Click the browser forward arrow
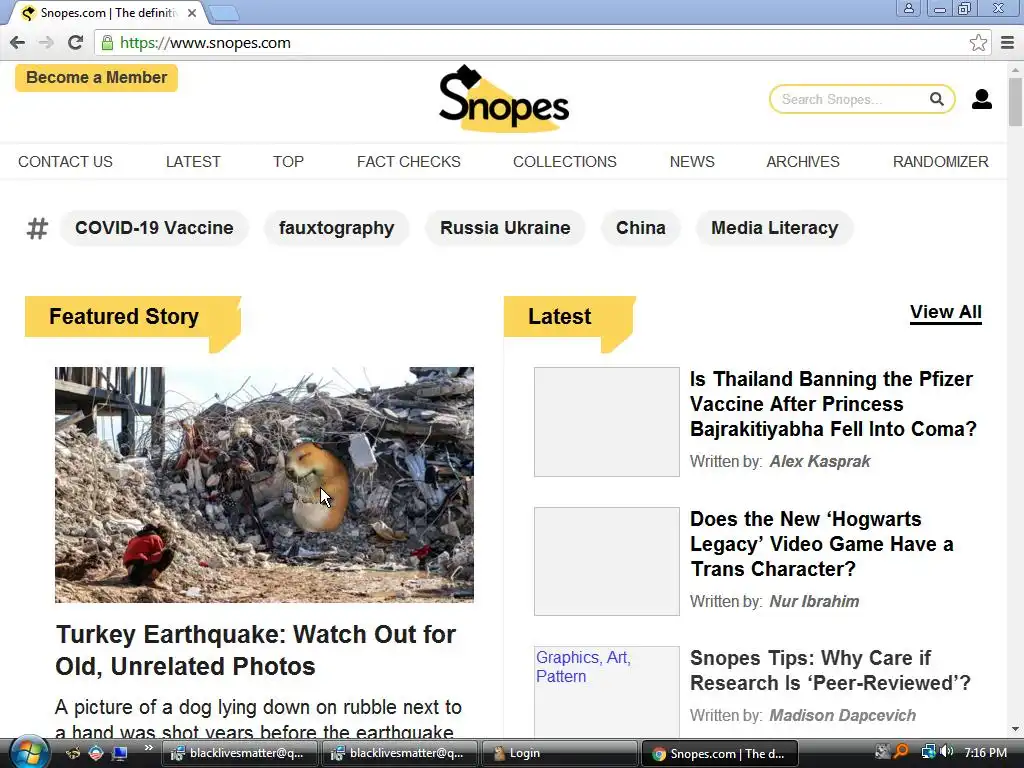1024x768 pixels. tap(46, 43)
